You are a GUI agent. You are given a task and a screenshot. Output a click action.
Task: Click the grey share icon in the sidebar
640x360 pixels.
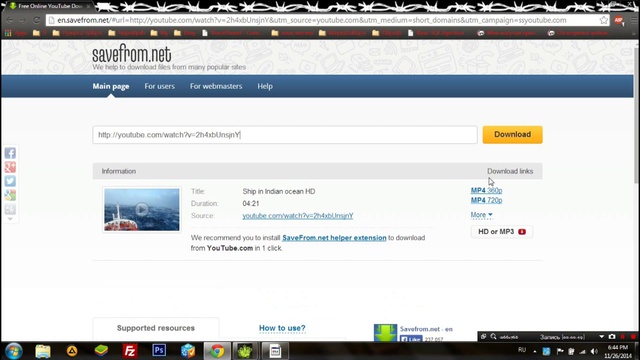[10, 209]
